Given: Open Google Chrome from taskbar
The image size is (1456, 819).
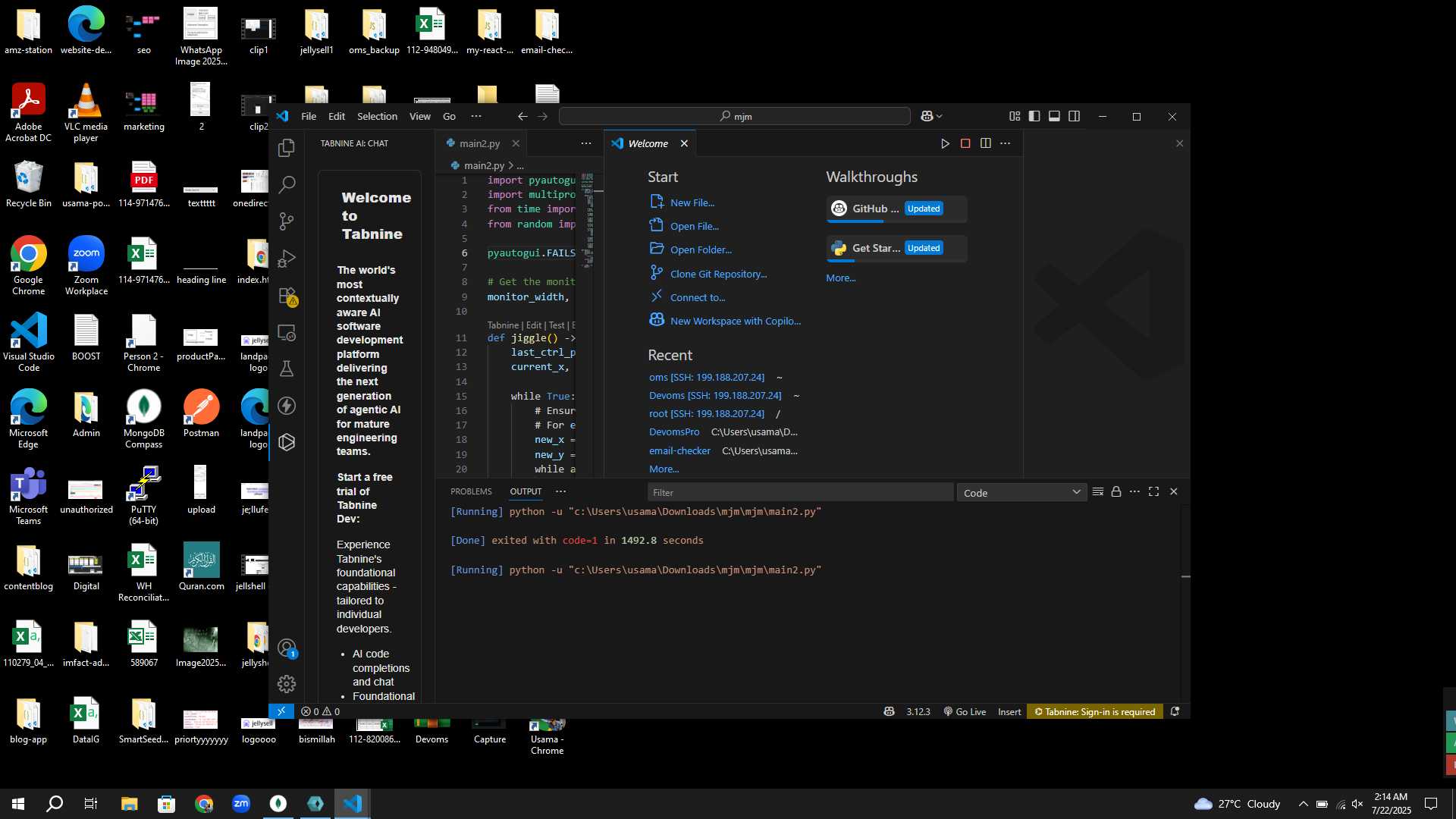Looking at the screenshot, I should [204, 804].
